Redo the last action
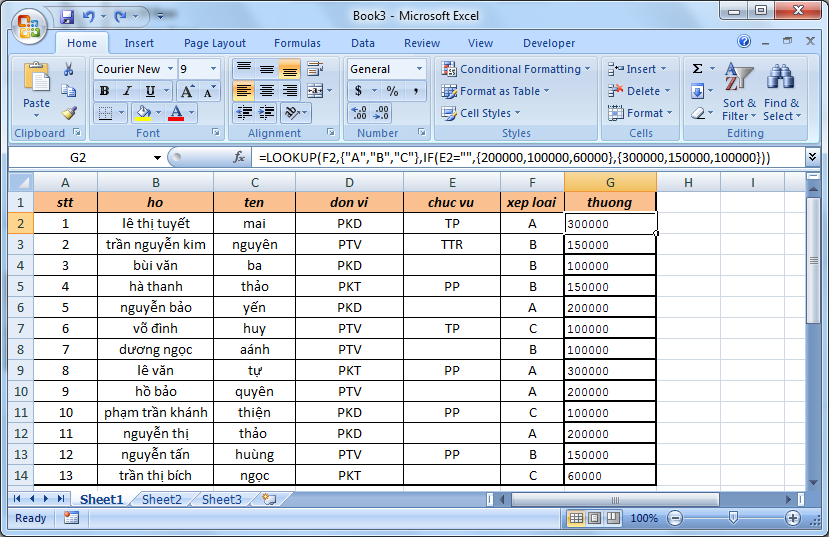The image size is (829, 537). tap(121, 16)
